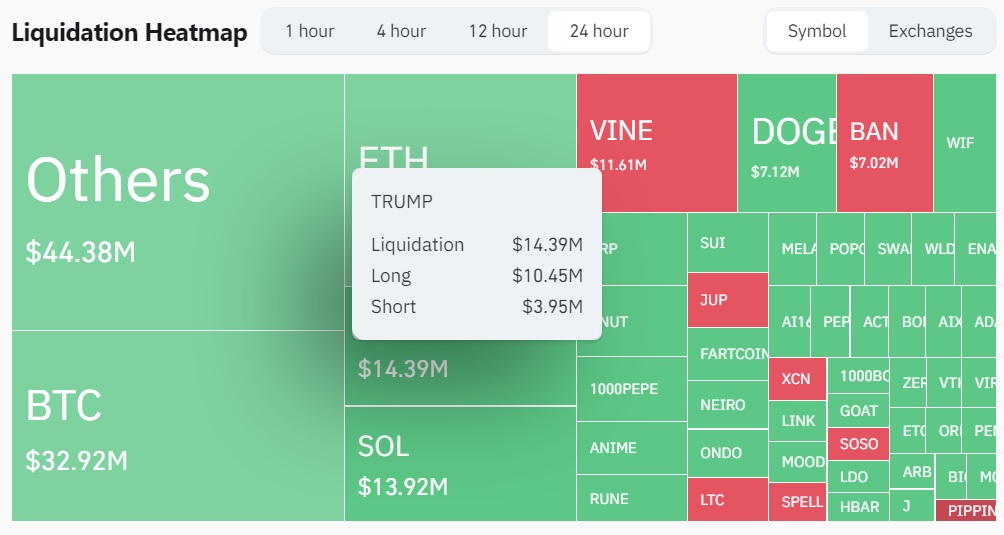Select the DOGE $7.12M tile
The width and height of the screenshot is (1004, 535).
coord(786,143)
